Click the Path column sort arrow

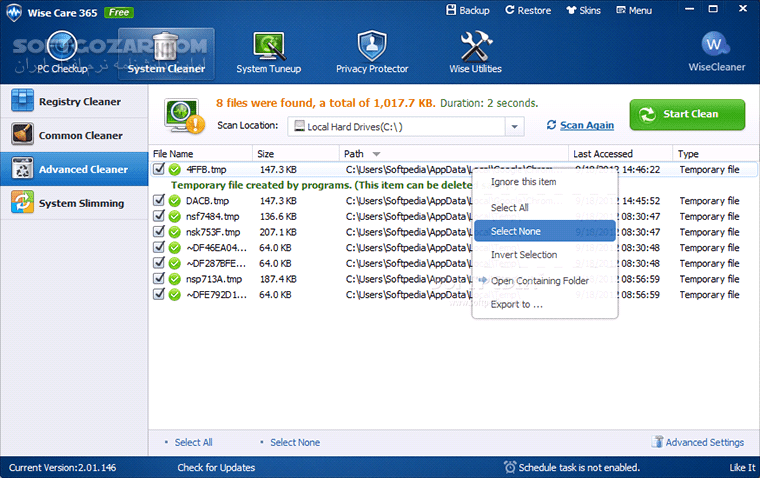click(x=376, y=154)
